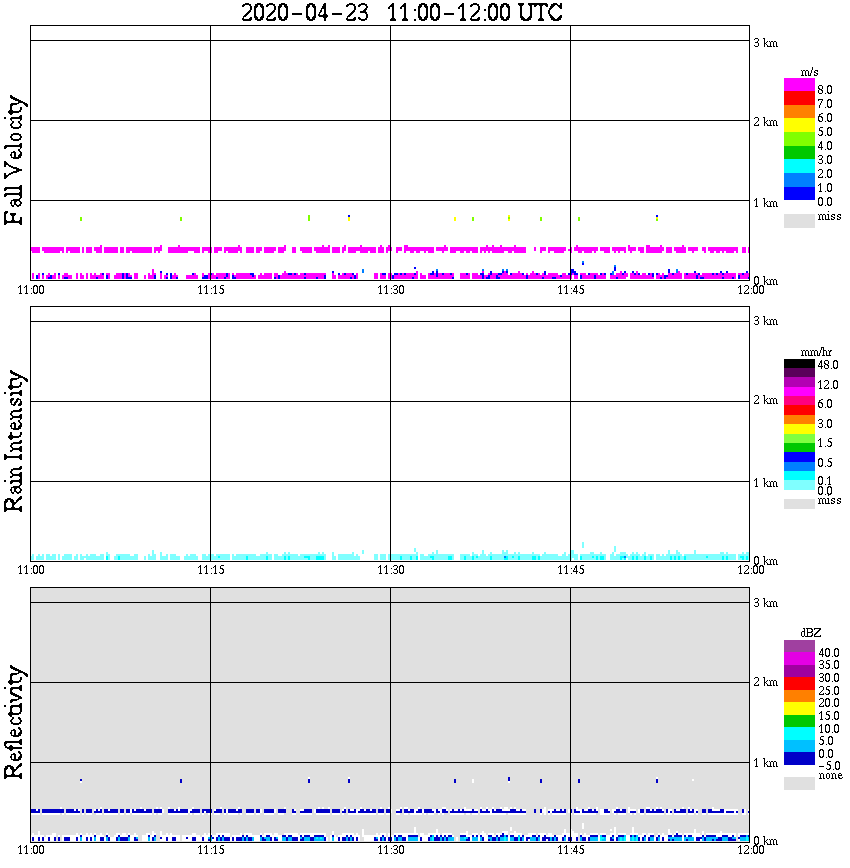Select the red swatch in dBZ legend
The width and height of the screenshot is (850, 868).
799,684
